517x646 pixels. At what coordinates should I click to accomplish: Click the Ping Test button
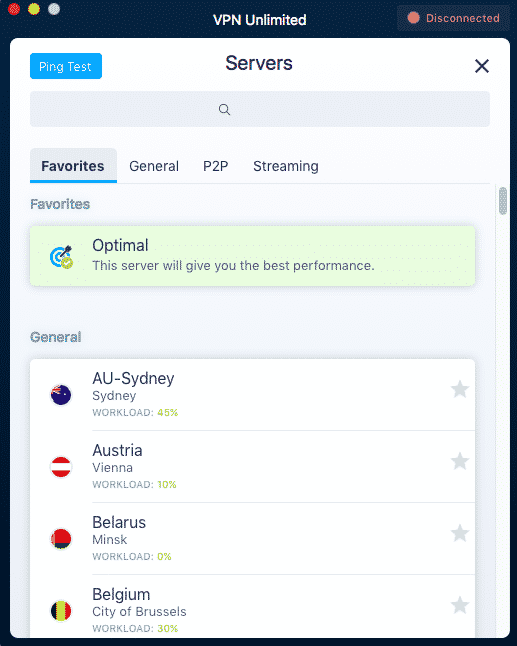click(66, 66)
